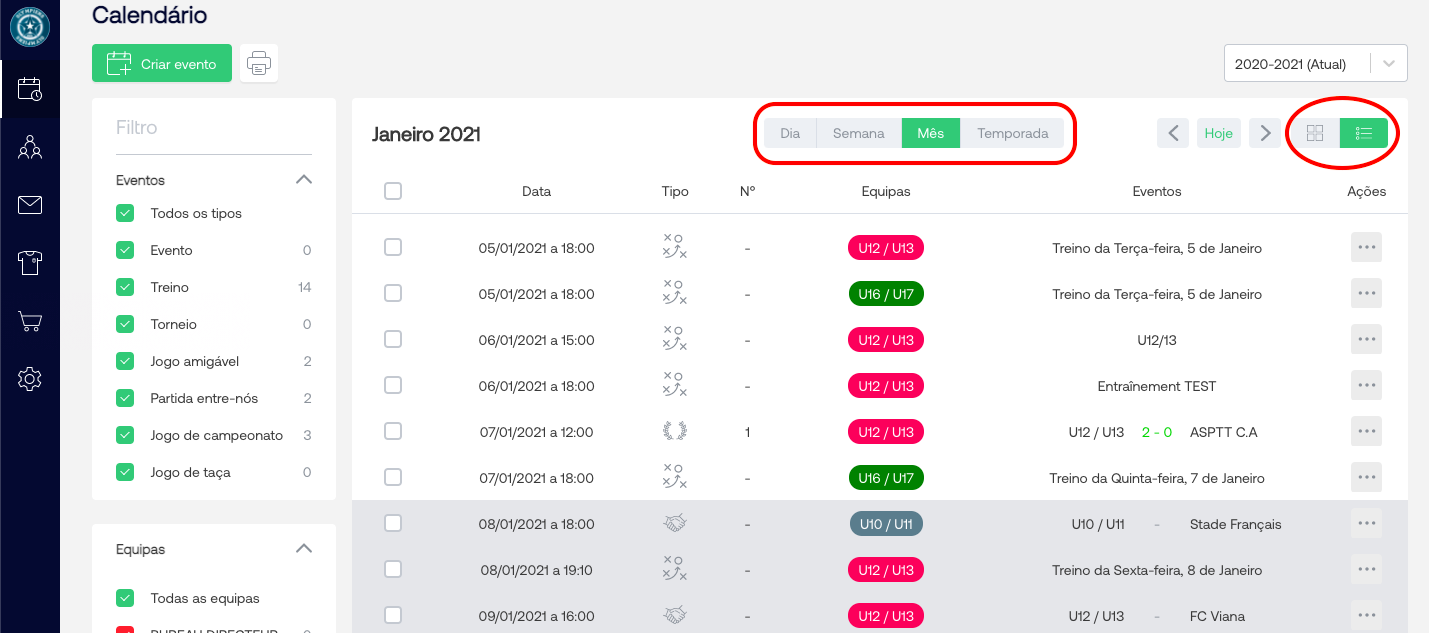
Task: Switch to the Temporada view tab
Action: coord(1012,133)
